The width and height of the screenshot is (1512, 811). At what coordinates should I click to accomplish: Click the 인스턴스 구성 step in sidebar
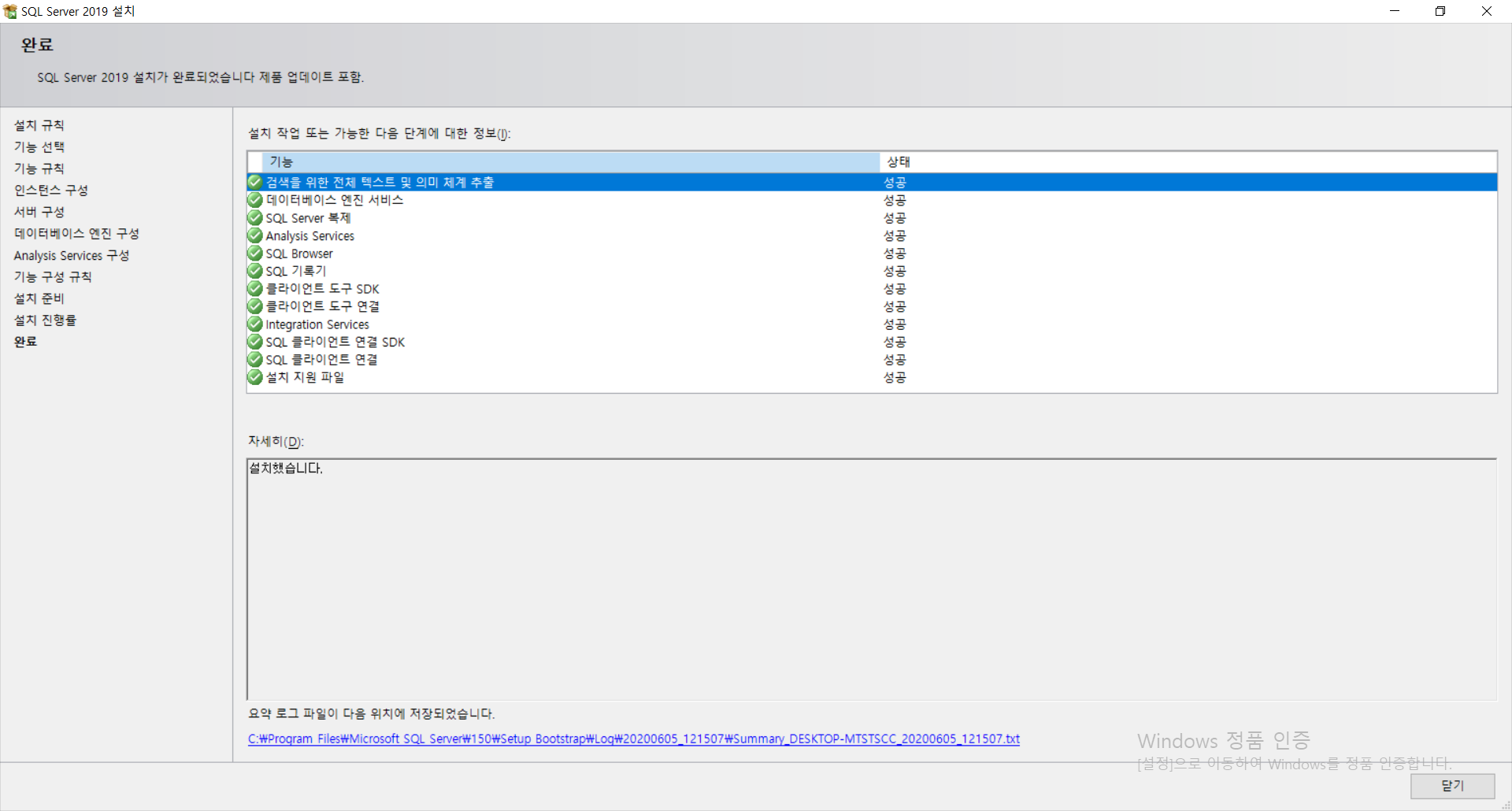pyautogui.click(x=51, y=190)
